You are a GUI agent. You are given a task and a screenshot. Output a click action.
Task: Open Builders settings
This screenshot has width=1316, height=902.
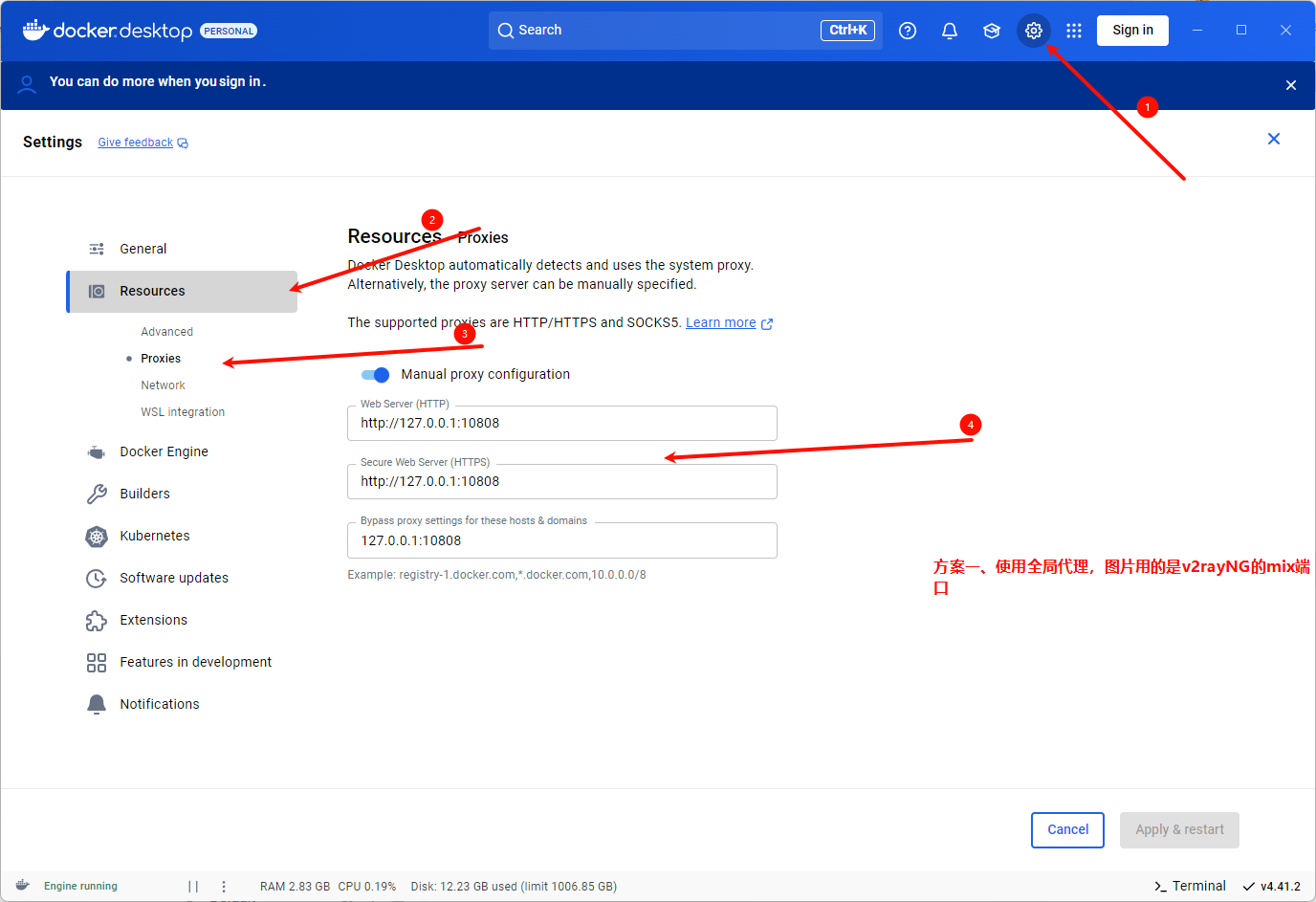point(182,494)
